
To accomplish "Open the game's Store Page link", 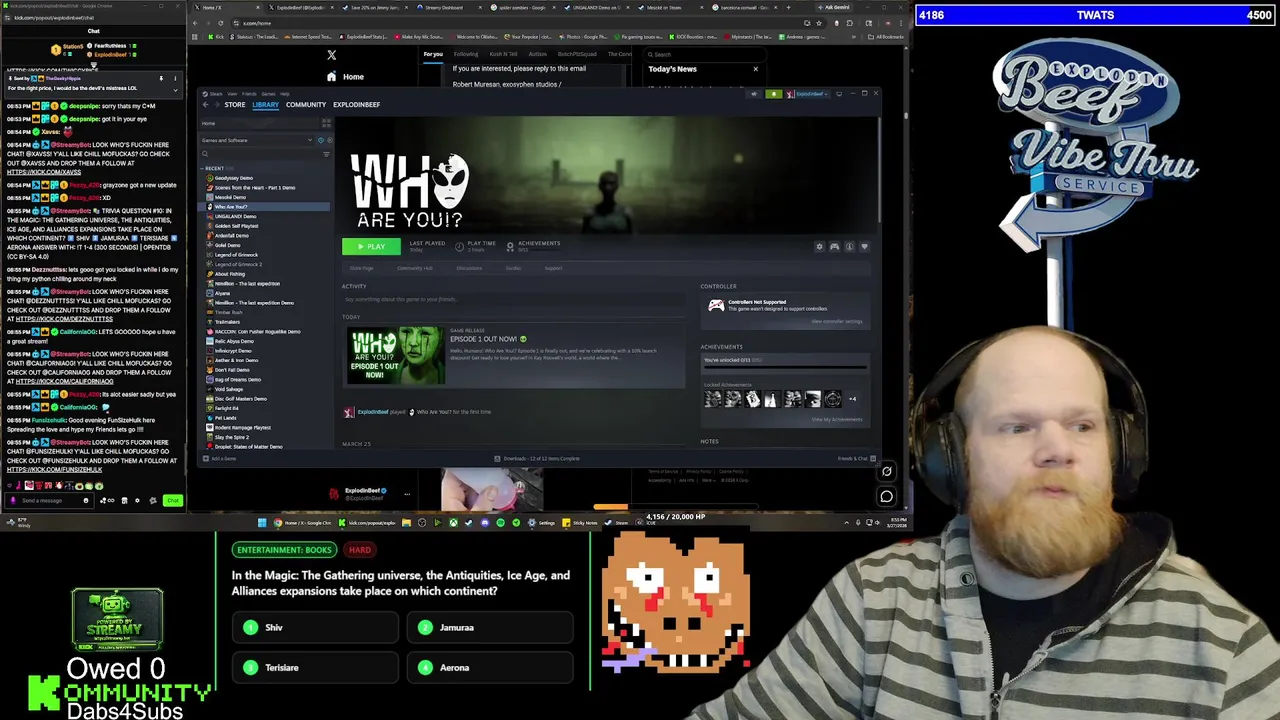I will click(x=361, y=268).
